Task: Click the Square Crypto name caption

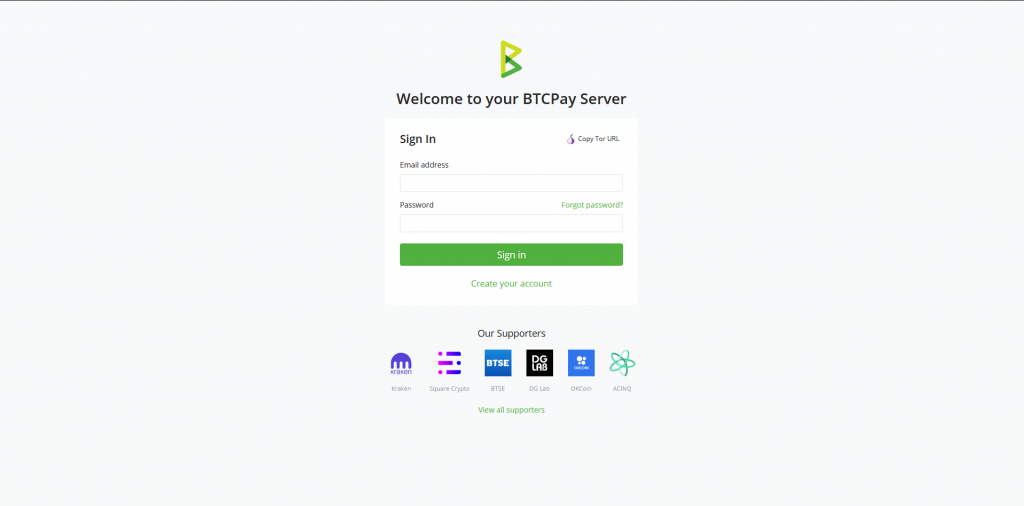Action: tap(449, 388)
